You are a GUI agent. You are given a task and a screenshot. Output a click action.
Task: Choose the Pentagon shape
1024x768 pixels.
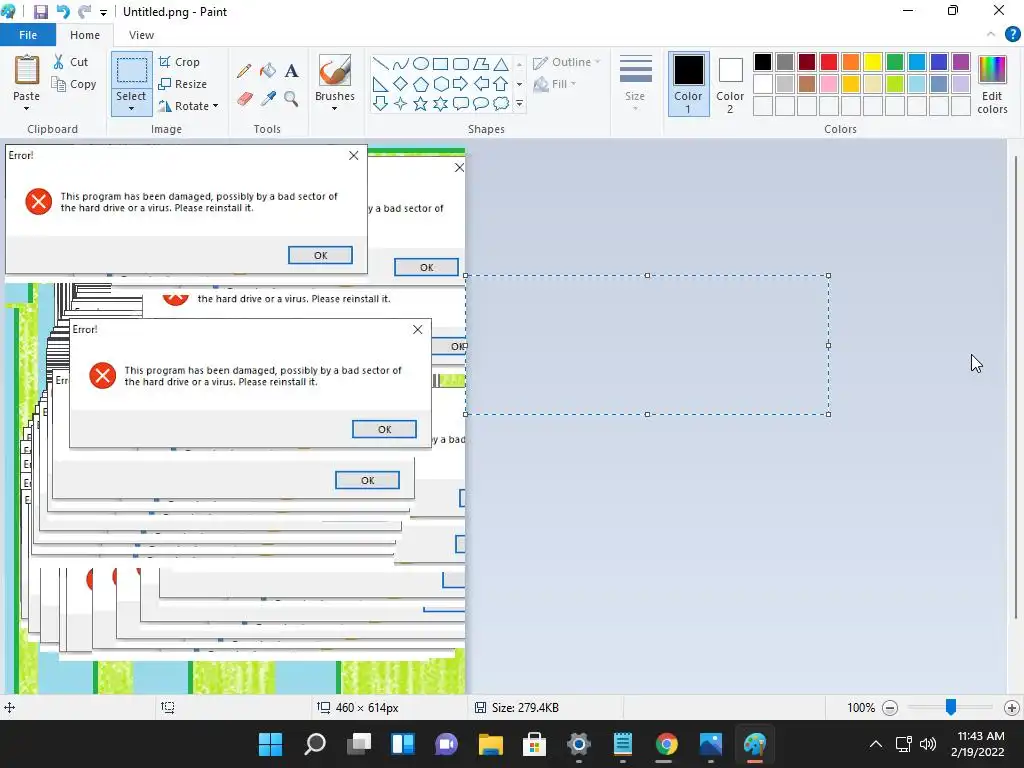point(421,84)
